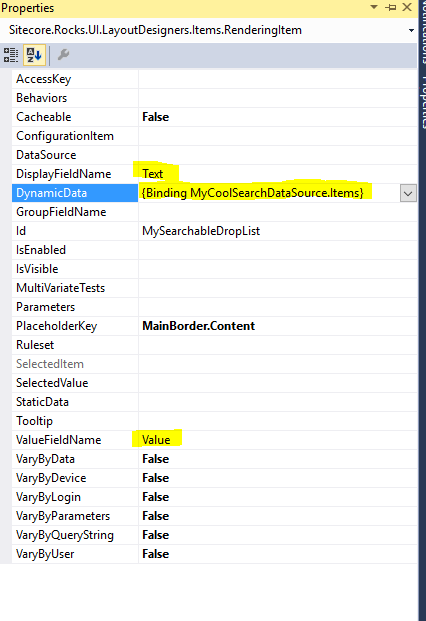
Task: Expand the DynamicData value dropdown arrow
Action: click(408, 193)
